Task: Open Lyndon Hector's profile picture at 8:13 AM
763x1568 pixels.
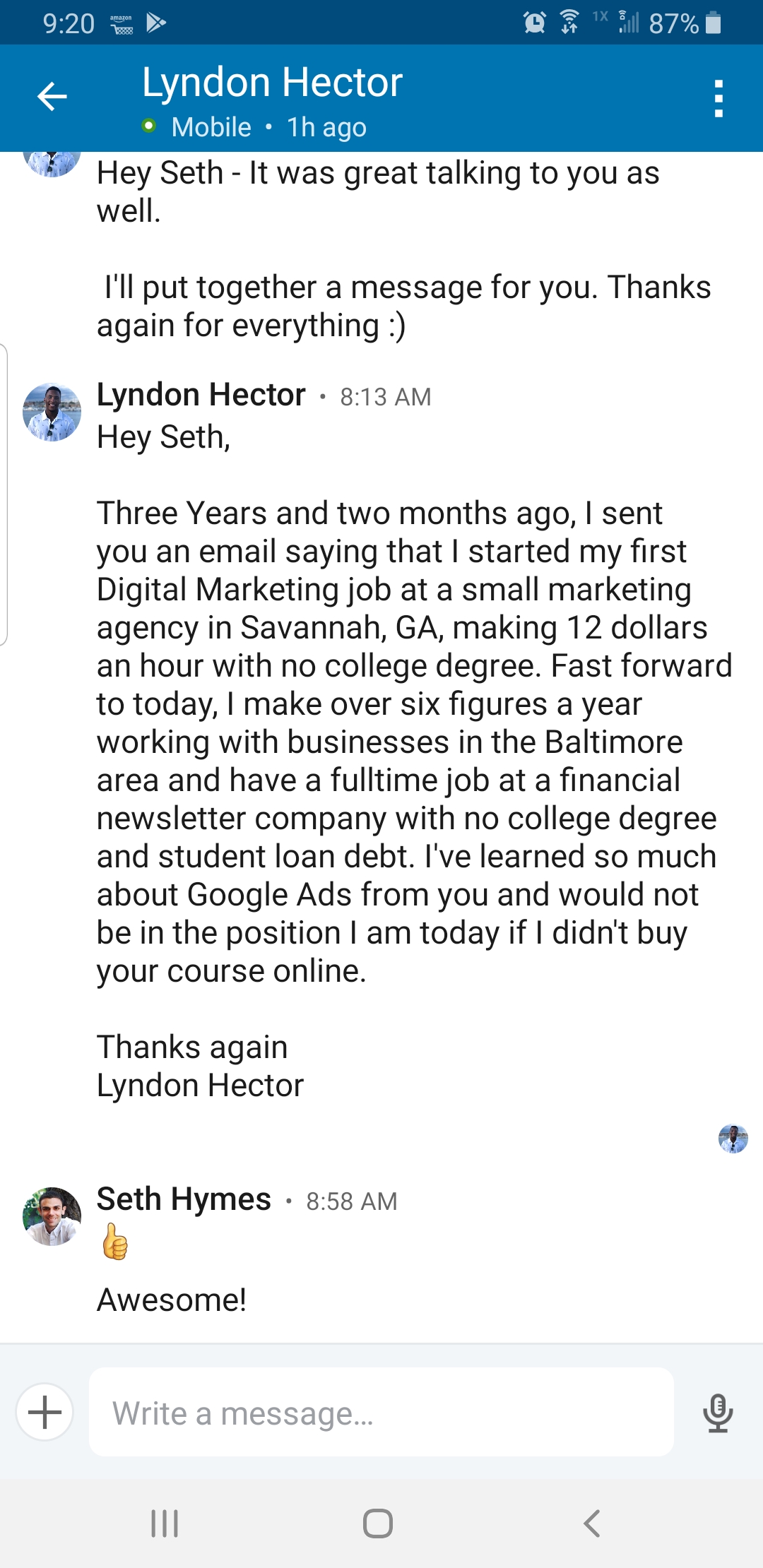Action: click(x=52, y=412)
